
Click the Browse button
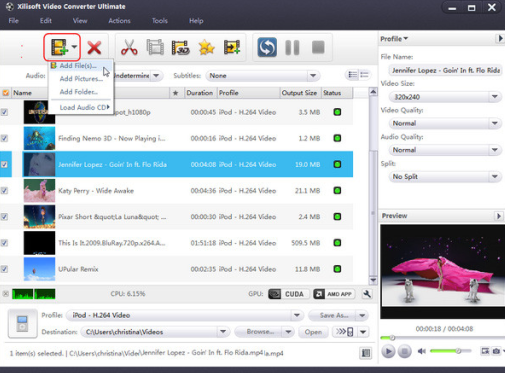pyautogui.click(x=260, y=332)
